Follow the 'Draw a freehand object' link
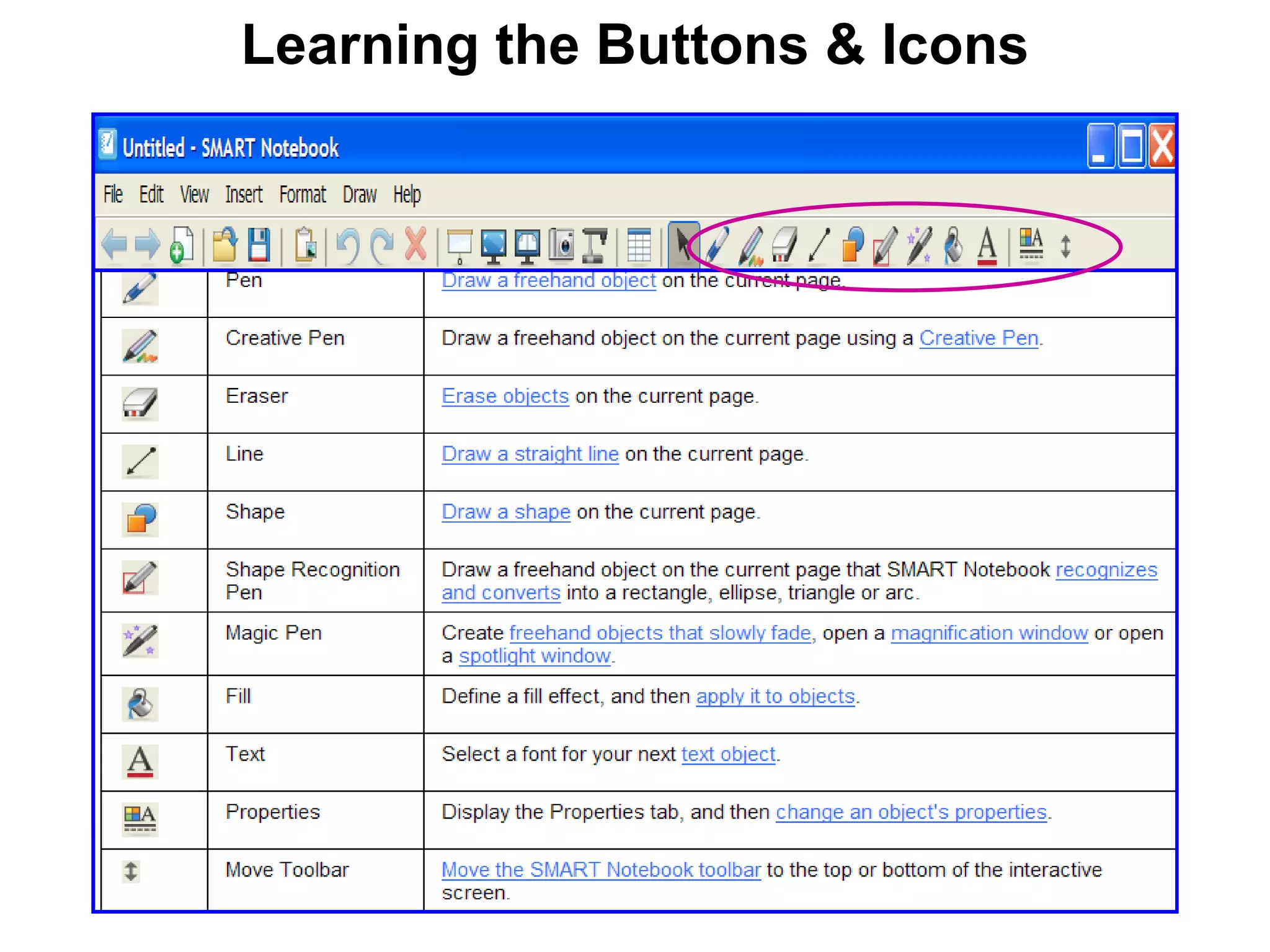The image size is (1270, 952). (x=549, y=281)
